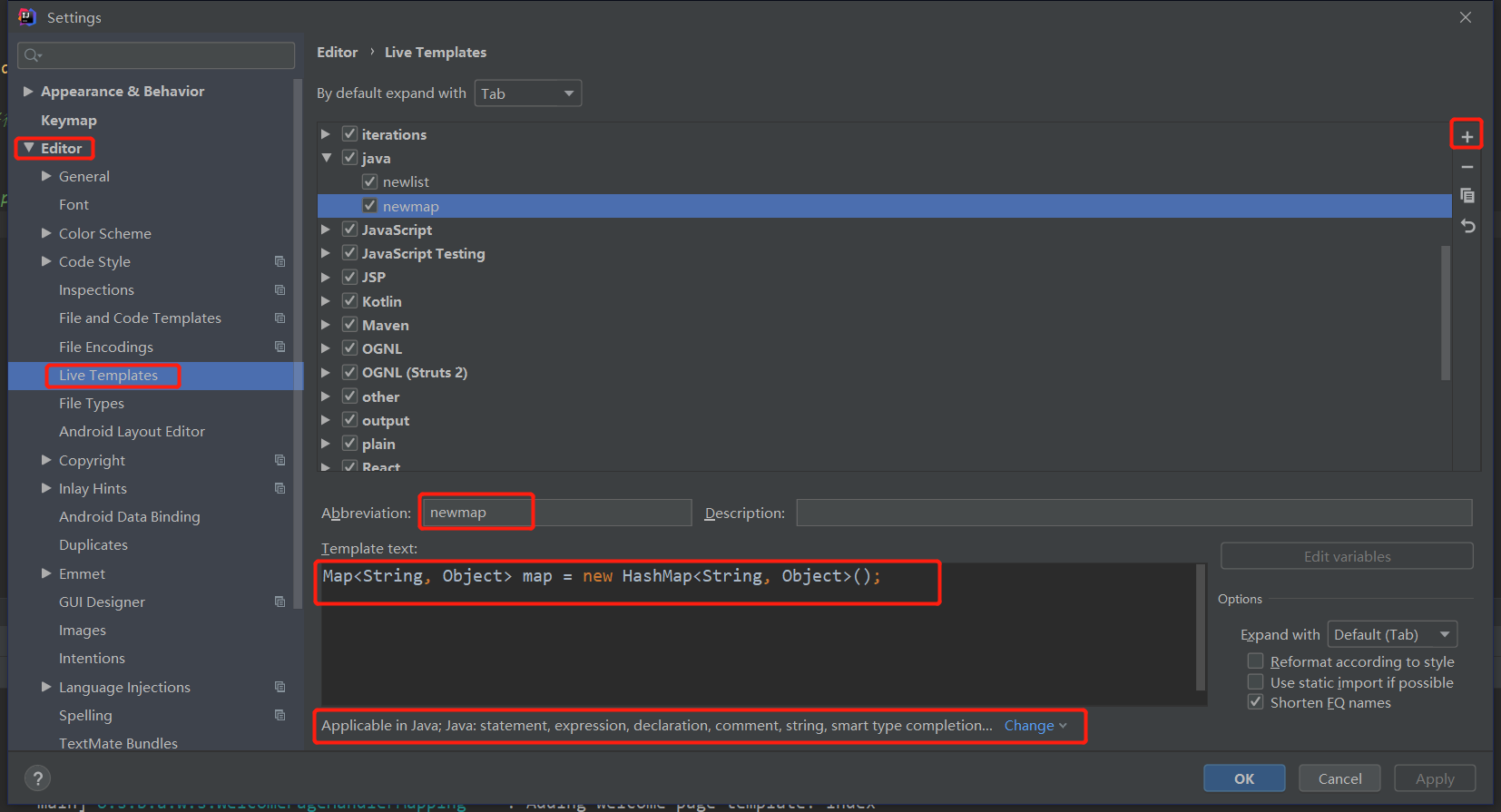Screen dimensions: 1501x812
Task: Focus the Description input field
Action: (1134, 513)
